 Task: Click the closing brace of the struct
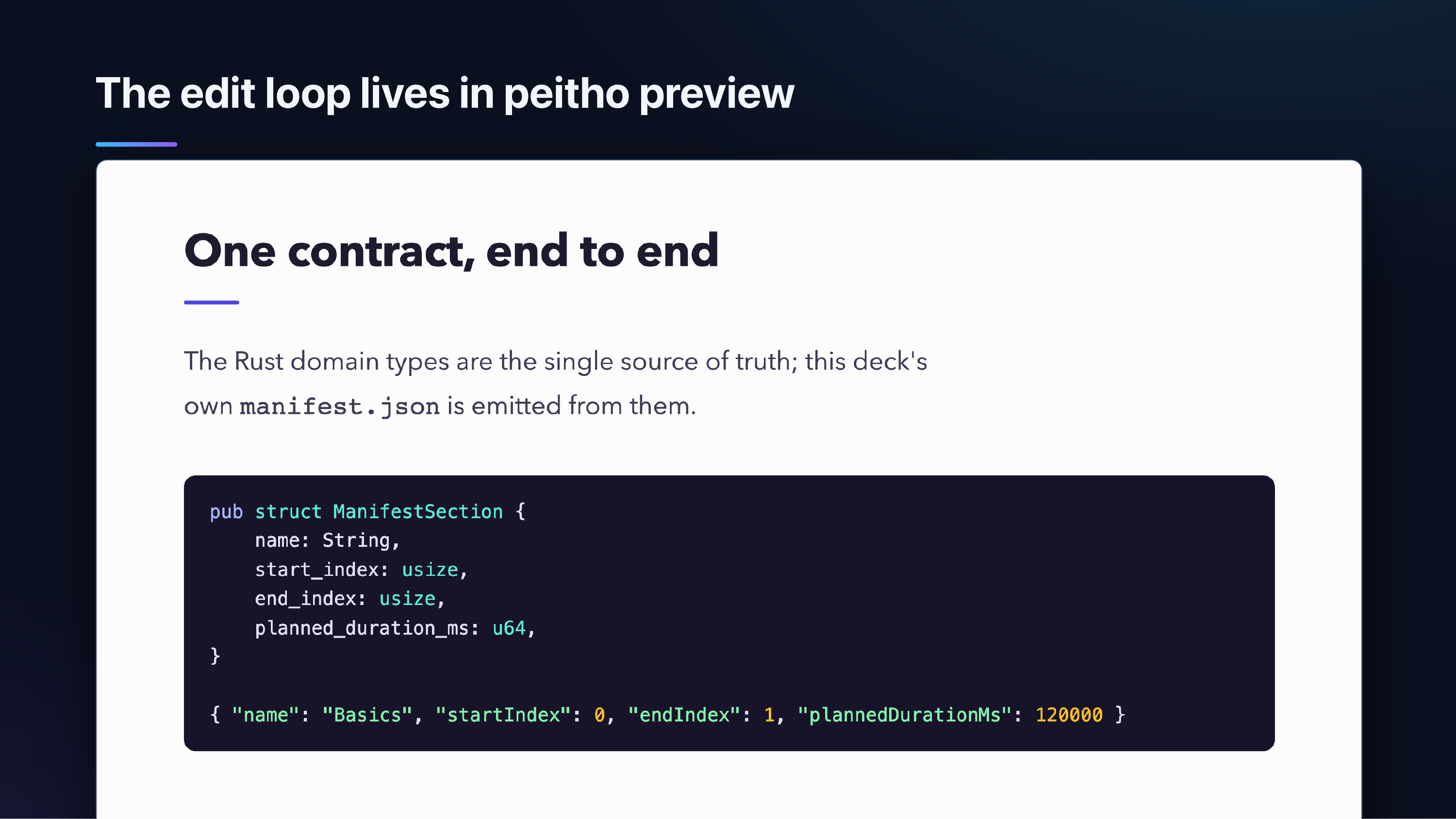pyautogui.click(x=215, y=656)
